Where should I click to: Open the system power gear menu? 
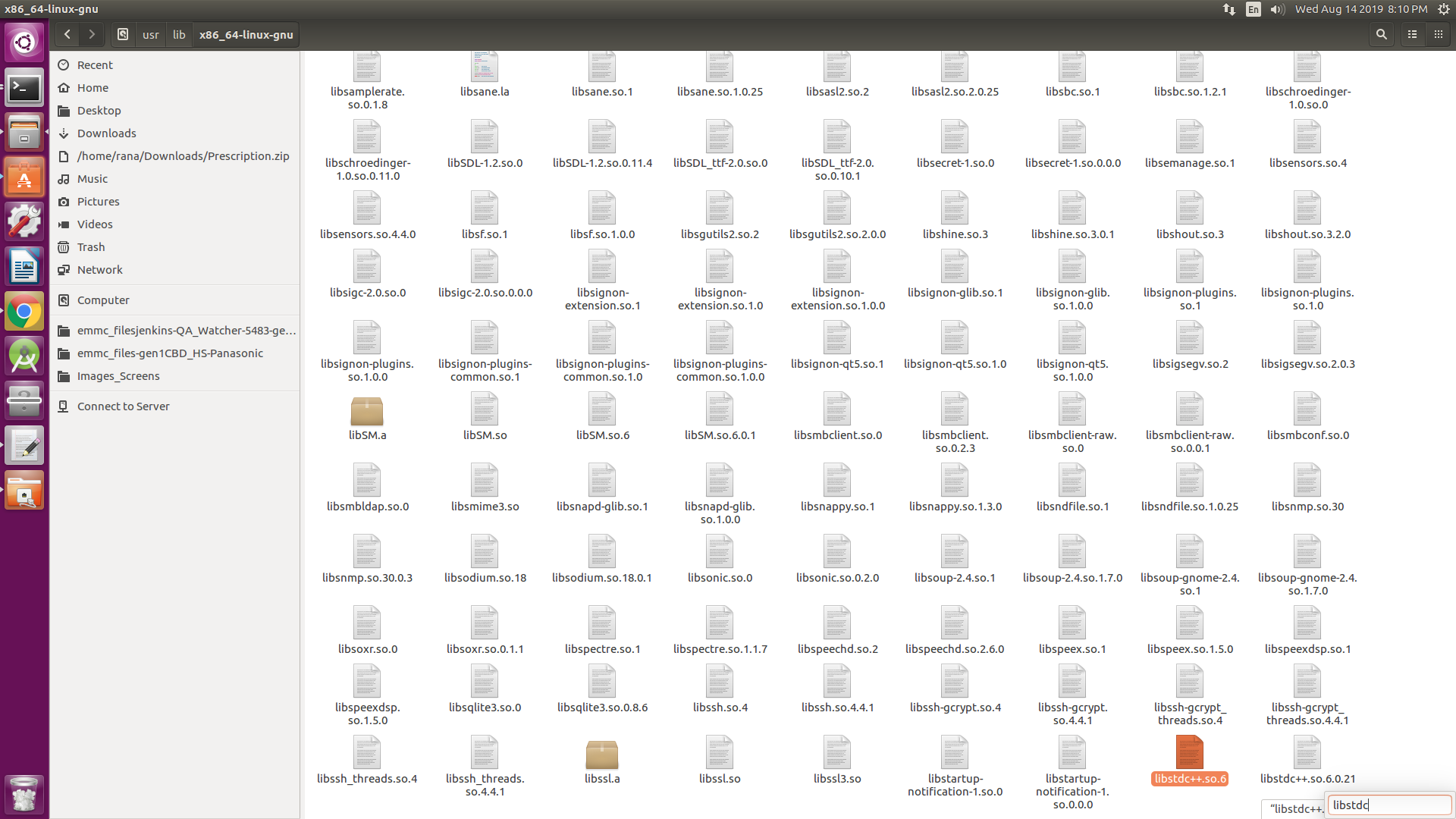point(1444,9)
